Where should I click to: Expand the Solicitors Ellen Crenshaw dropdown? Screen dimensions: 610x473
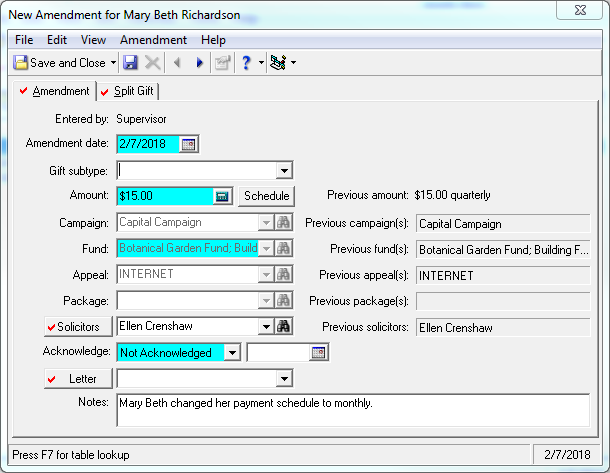[x=266, y=326]
